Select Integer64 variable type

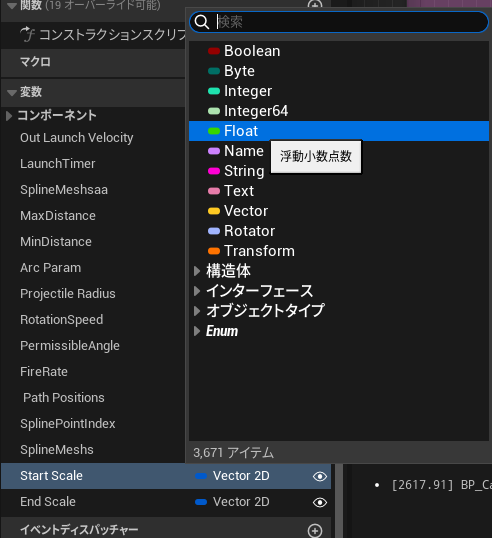click(x=339, y=111)
